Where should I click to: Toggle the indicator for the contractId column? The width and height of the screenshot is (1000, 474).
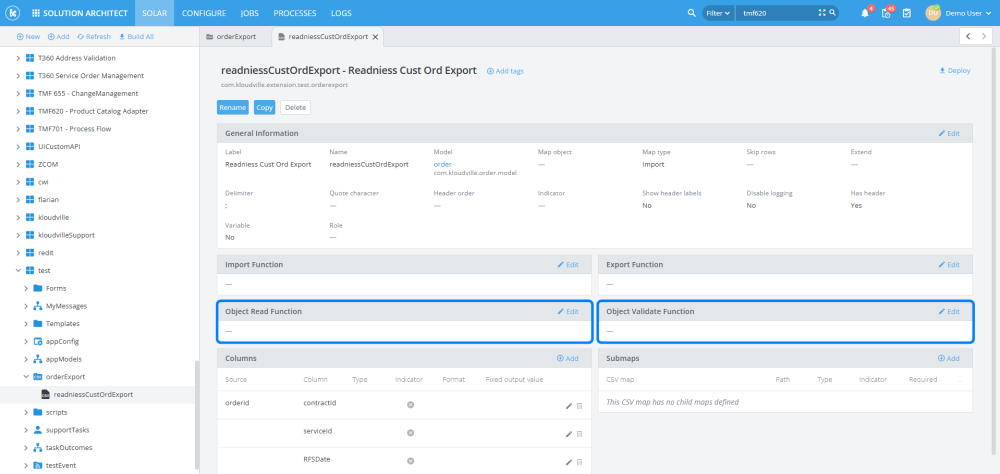(x=410, y=404)
